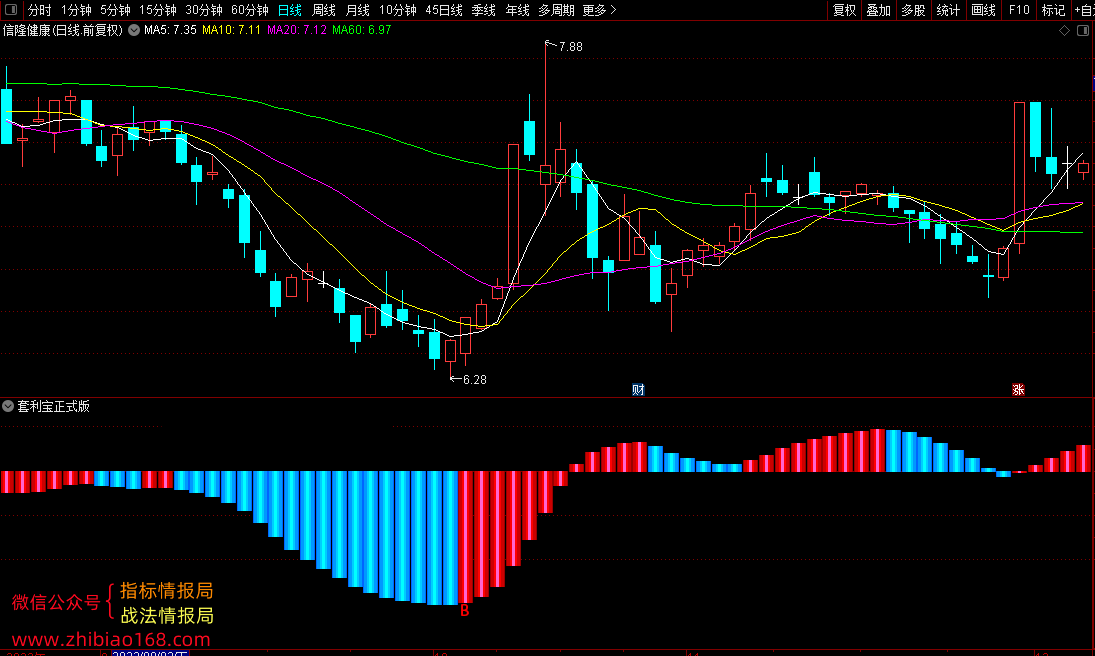Click the magenta MA20: 7.12 label
The height and width of the screenshot is (656, 1095).
click(x=297, y=30)
